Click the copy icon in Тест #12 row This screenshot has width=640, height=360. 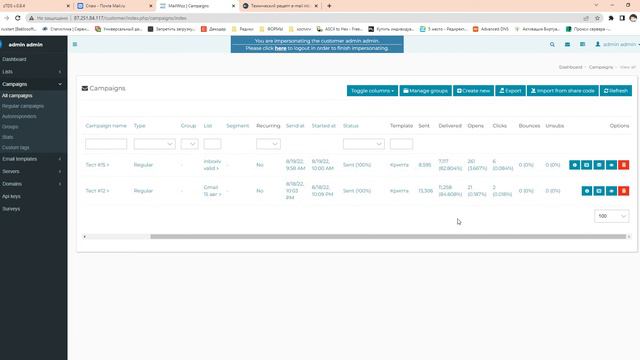coord(599,191)
